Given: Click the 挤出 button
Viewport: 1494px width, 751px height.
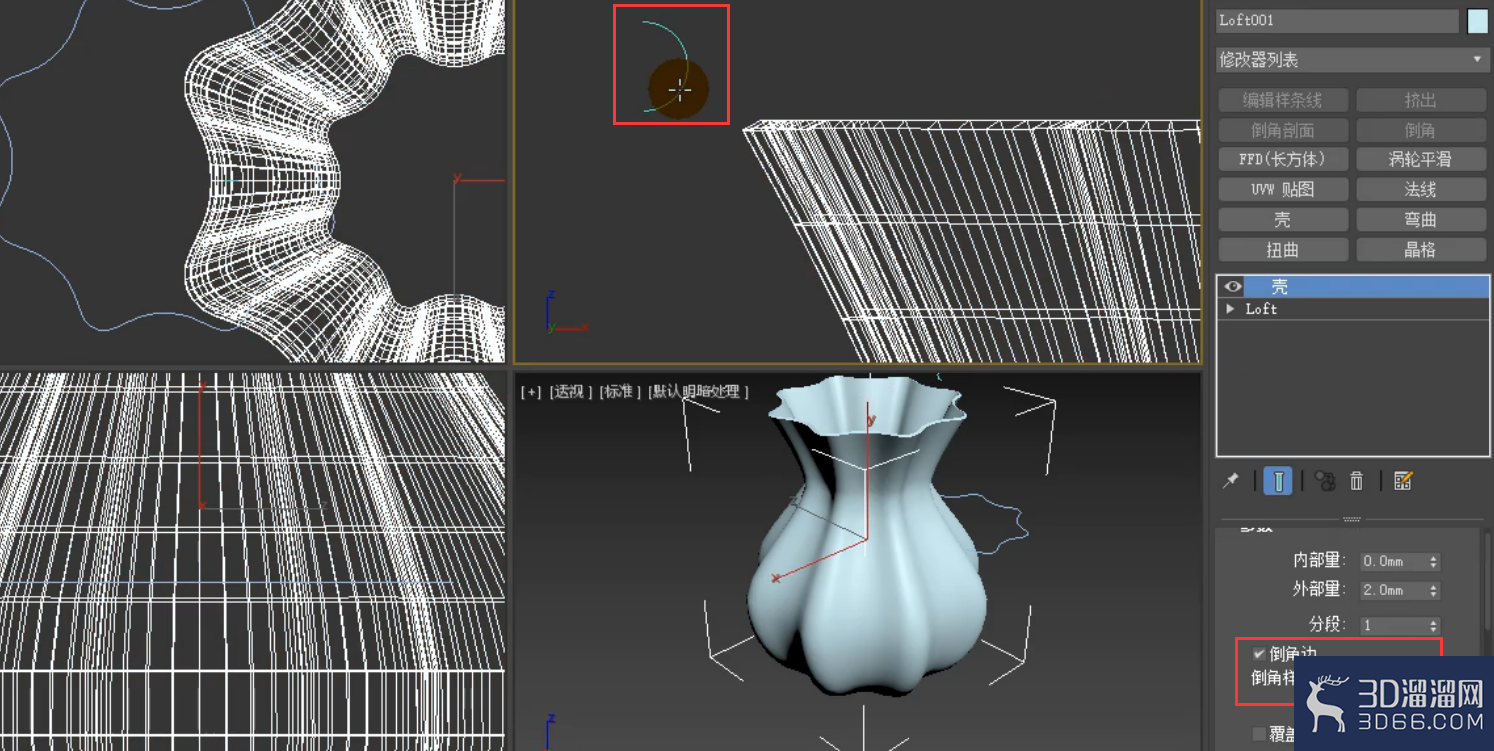Looking at the screenshot, I should coord(1421,100).
